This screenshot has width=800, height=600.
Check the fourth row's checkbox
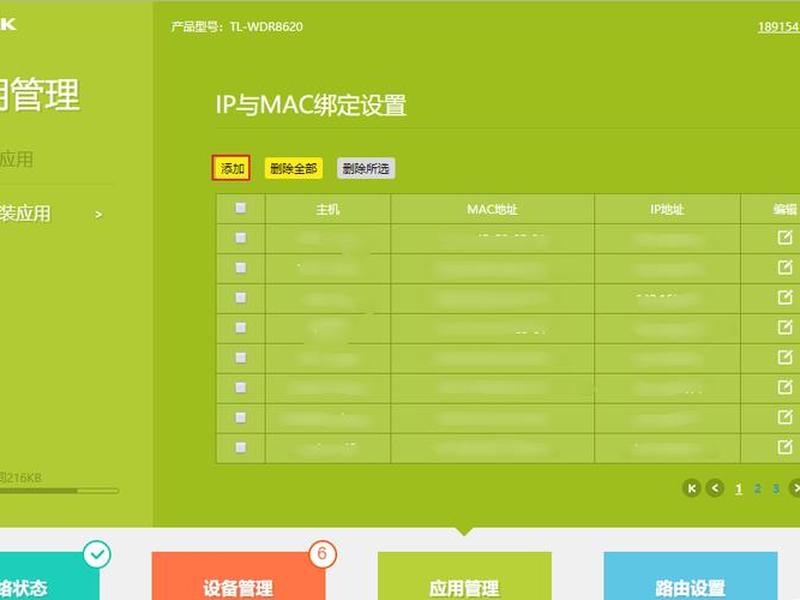(240, 328)
